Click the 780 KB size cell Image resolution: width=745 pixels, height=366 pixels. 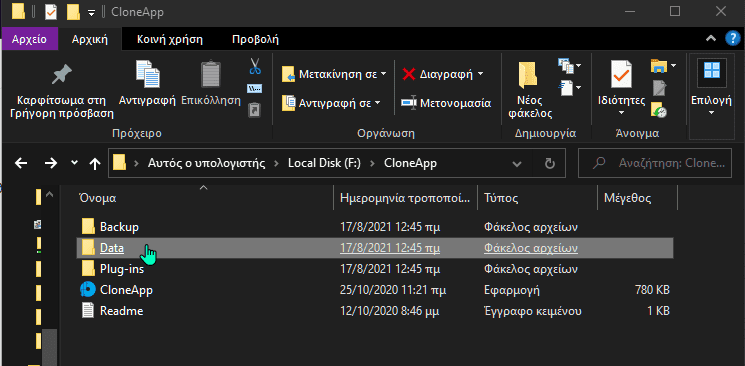tap(652, 289)
